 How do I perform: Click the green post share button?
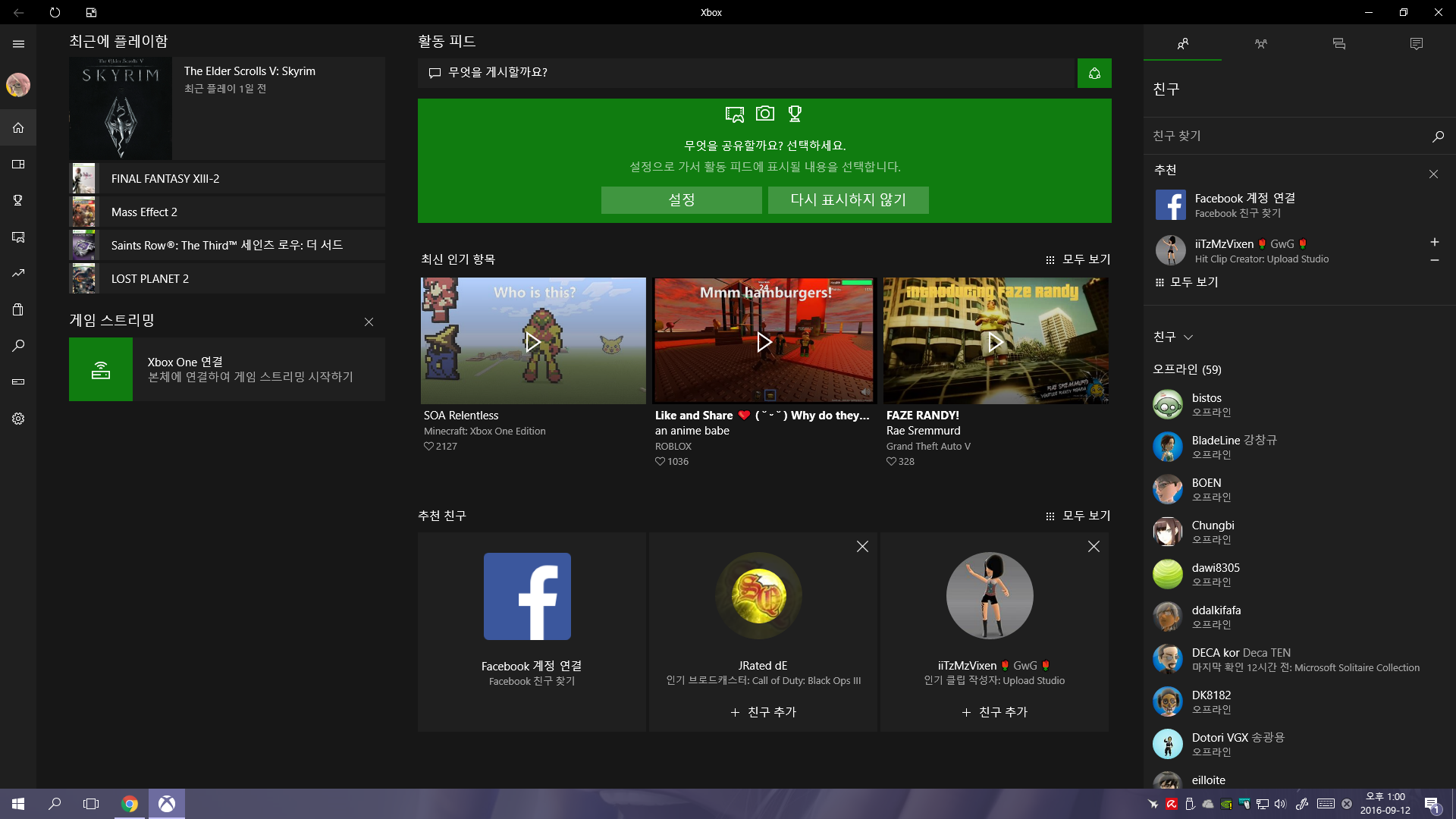(x=1094, y=73)
